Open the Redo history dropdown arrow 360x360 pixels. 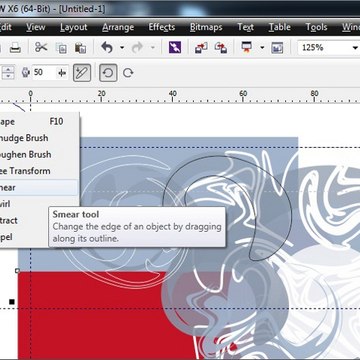[x=153, y=48]
